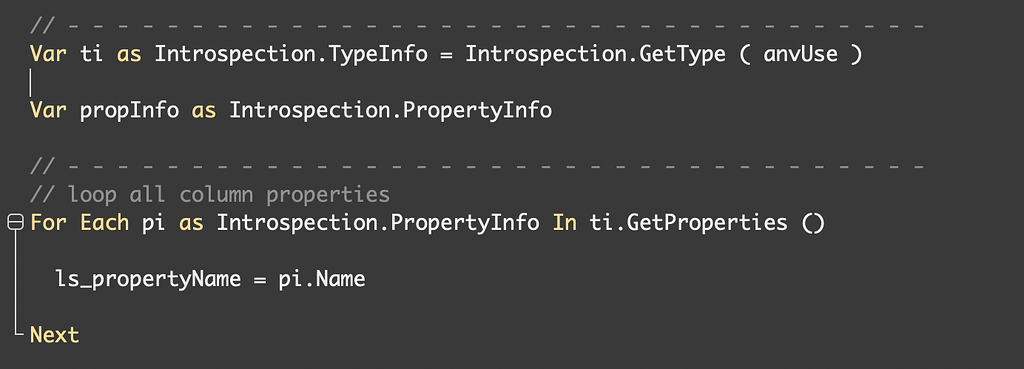Collapse the For Each loop block
Image resolution: width=1024 pixels, height=369 pixels.
pyautogui.click(x=14, y=223)
